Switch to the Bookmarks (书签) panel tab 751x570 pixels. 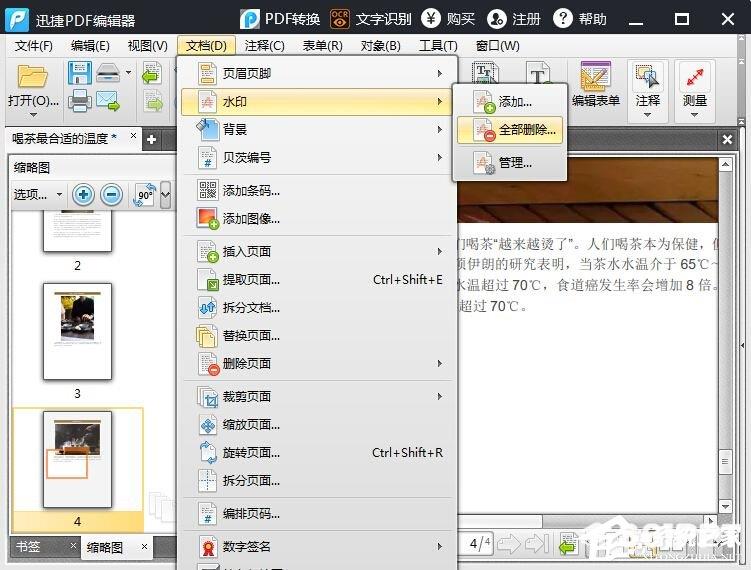28,546
